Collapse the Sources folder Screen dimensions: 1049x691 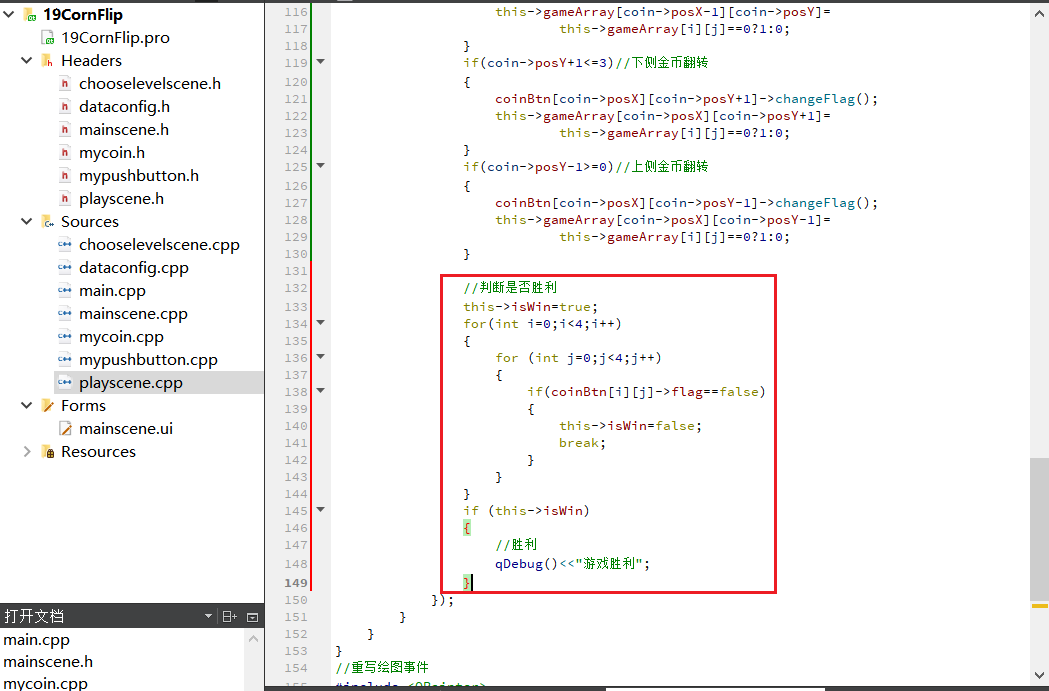26,221
